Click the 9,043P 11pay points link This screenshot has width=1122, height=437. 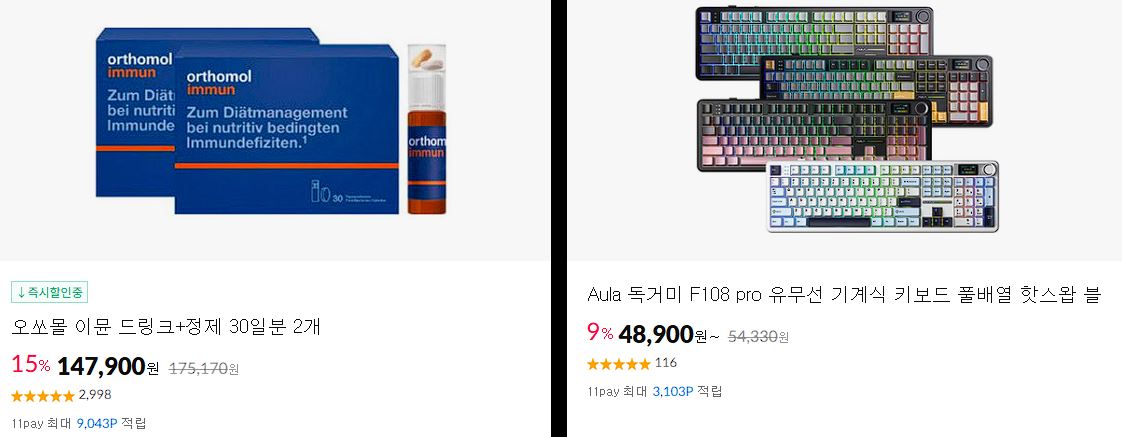97,423
